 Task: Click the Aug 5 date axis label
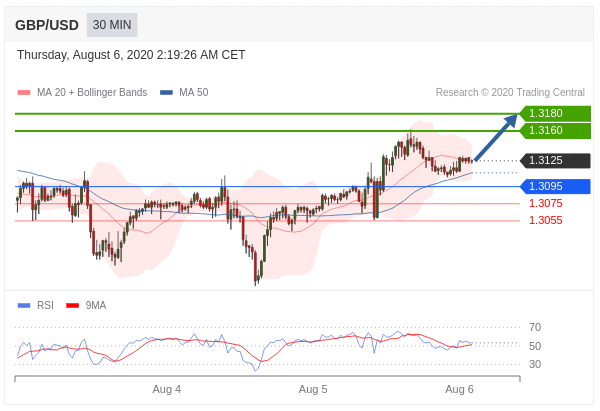tap(313, 389)
